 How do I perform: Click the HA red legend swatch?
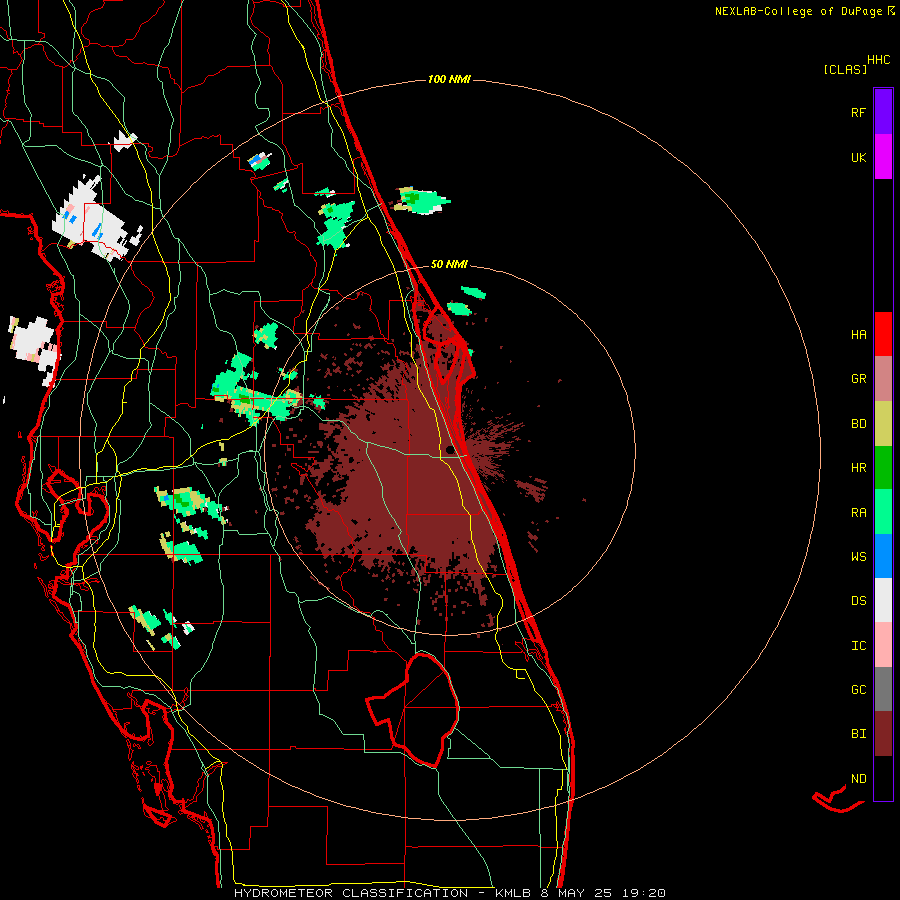[883, 334]
